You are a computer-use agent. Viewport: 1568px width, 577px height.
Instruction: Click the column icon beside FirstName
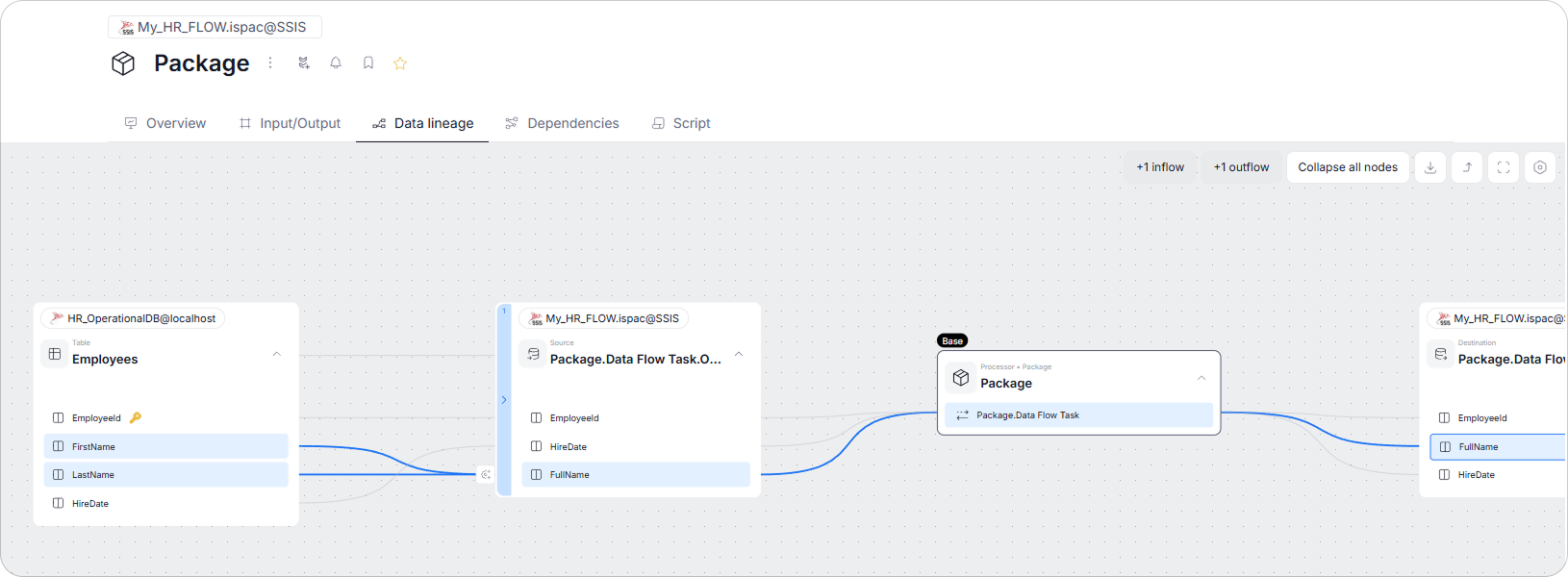point(59,446)
